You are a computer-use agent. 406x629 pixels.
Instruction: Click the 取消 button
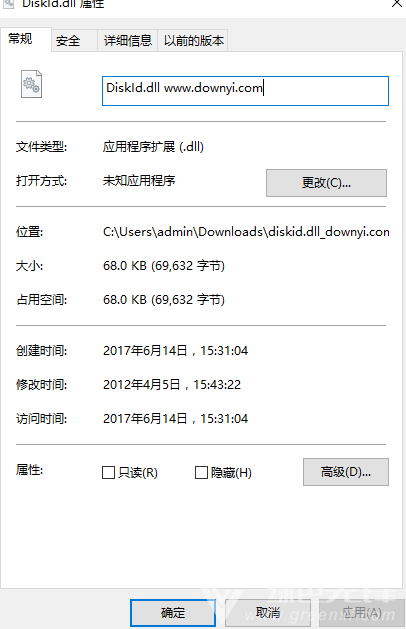coord(268,613)
